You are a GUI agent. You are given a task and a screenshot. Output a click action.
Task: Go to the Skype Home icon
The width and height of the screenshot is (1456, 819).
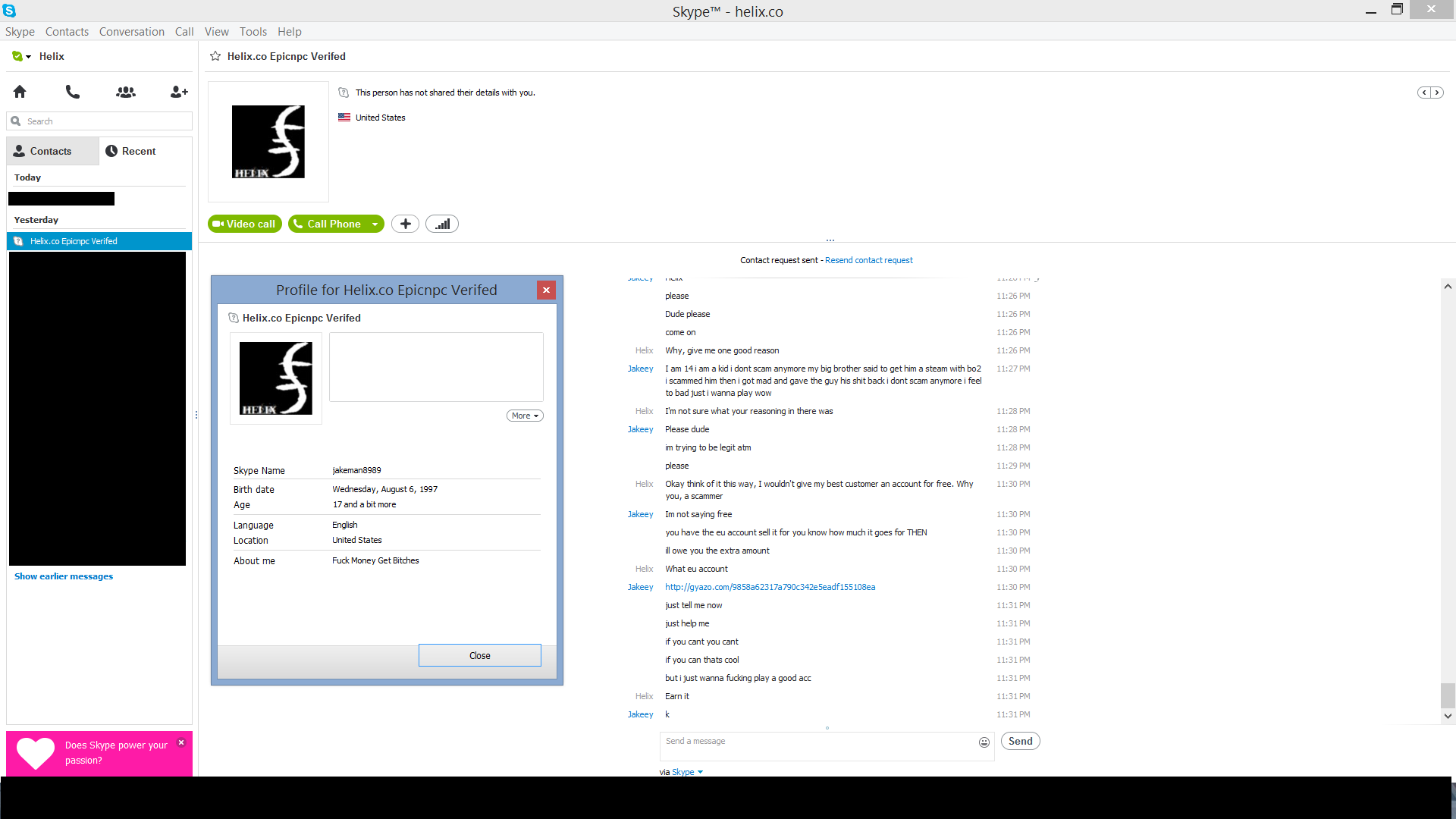click(x=20, y=92)
